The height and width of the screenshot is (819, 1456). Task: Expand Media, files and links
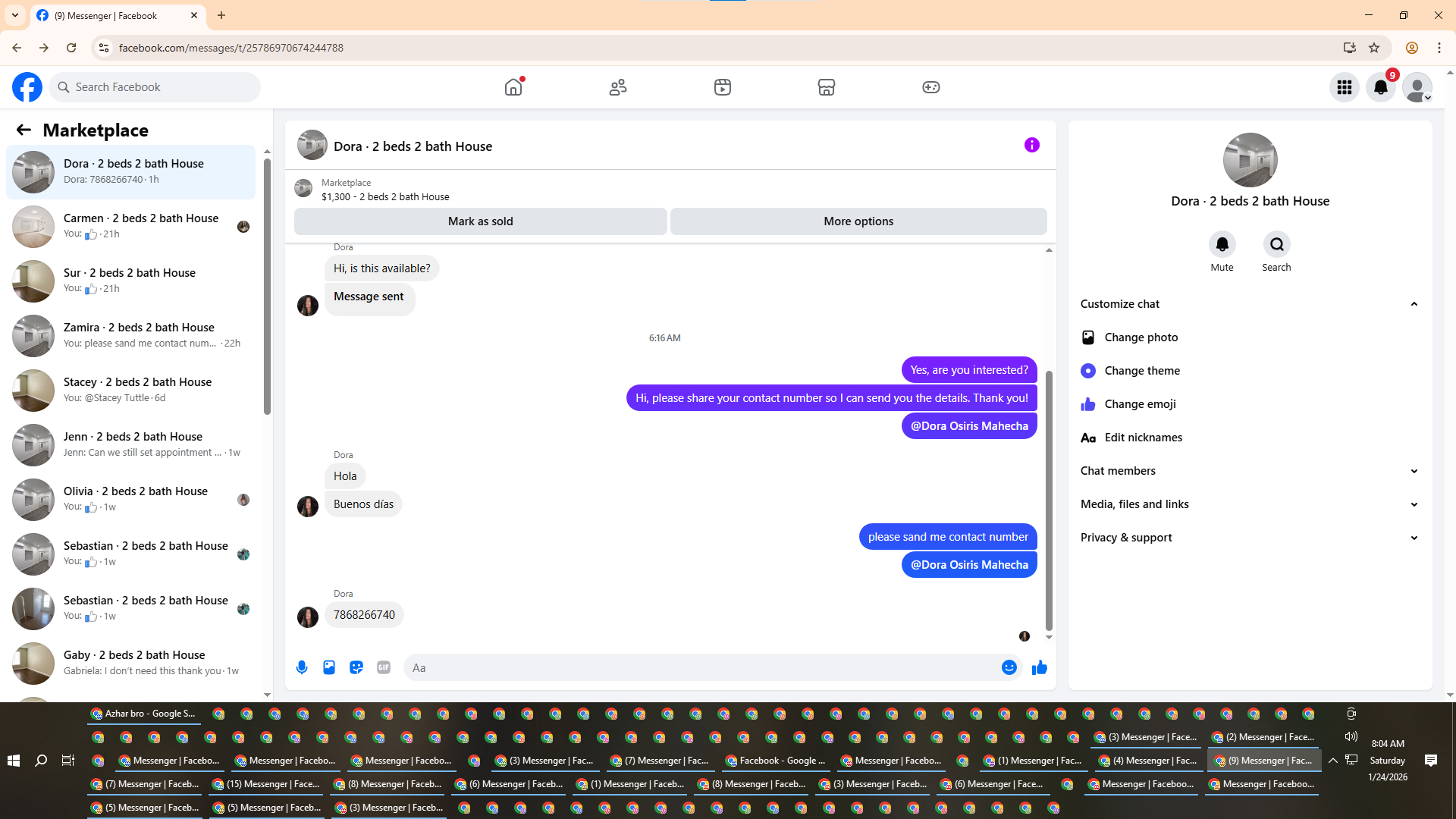tap(1414, 504)
